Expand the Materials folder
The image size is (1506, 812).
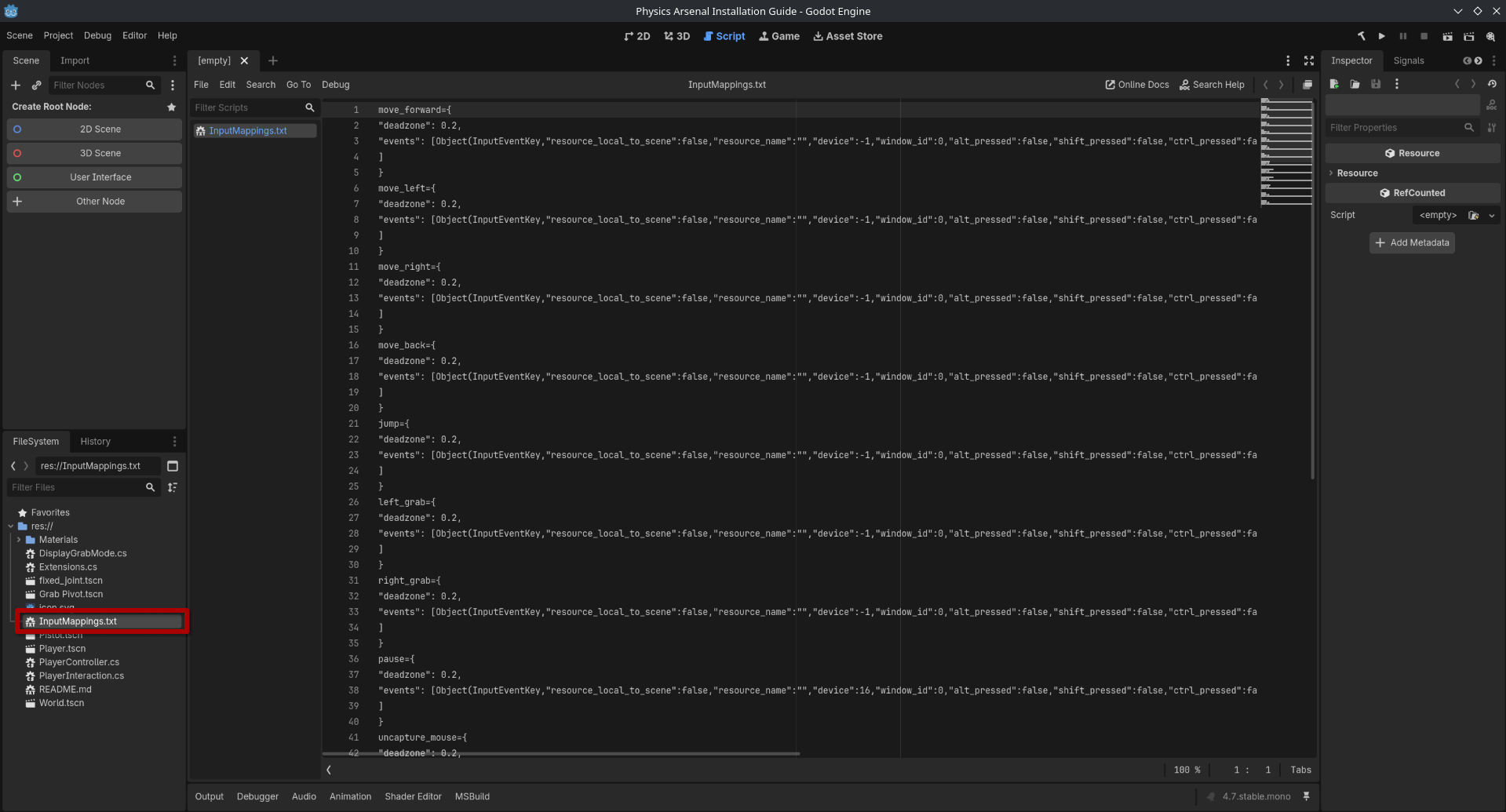click(x=19, y=540)
